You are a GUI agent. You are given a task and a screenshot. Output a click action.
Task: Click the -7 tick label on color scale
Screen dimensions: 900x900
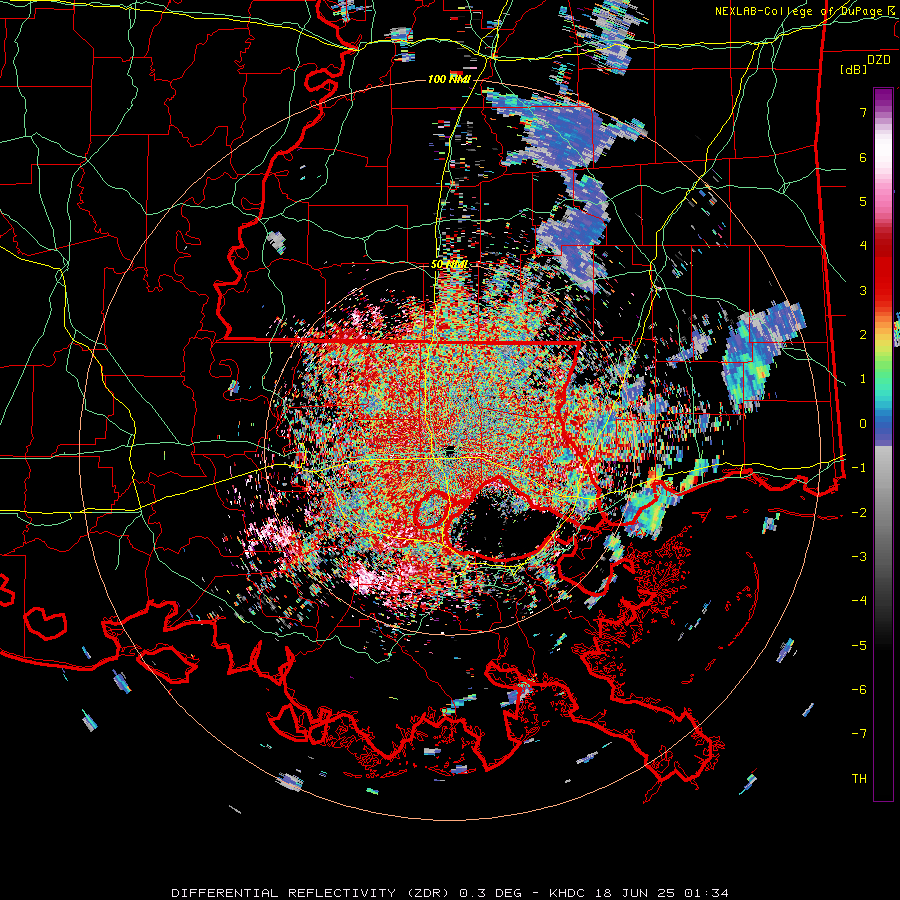[x=859, y=734]
